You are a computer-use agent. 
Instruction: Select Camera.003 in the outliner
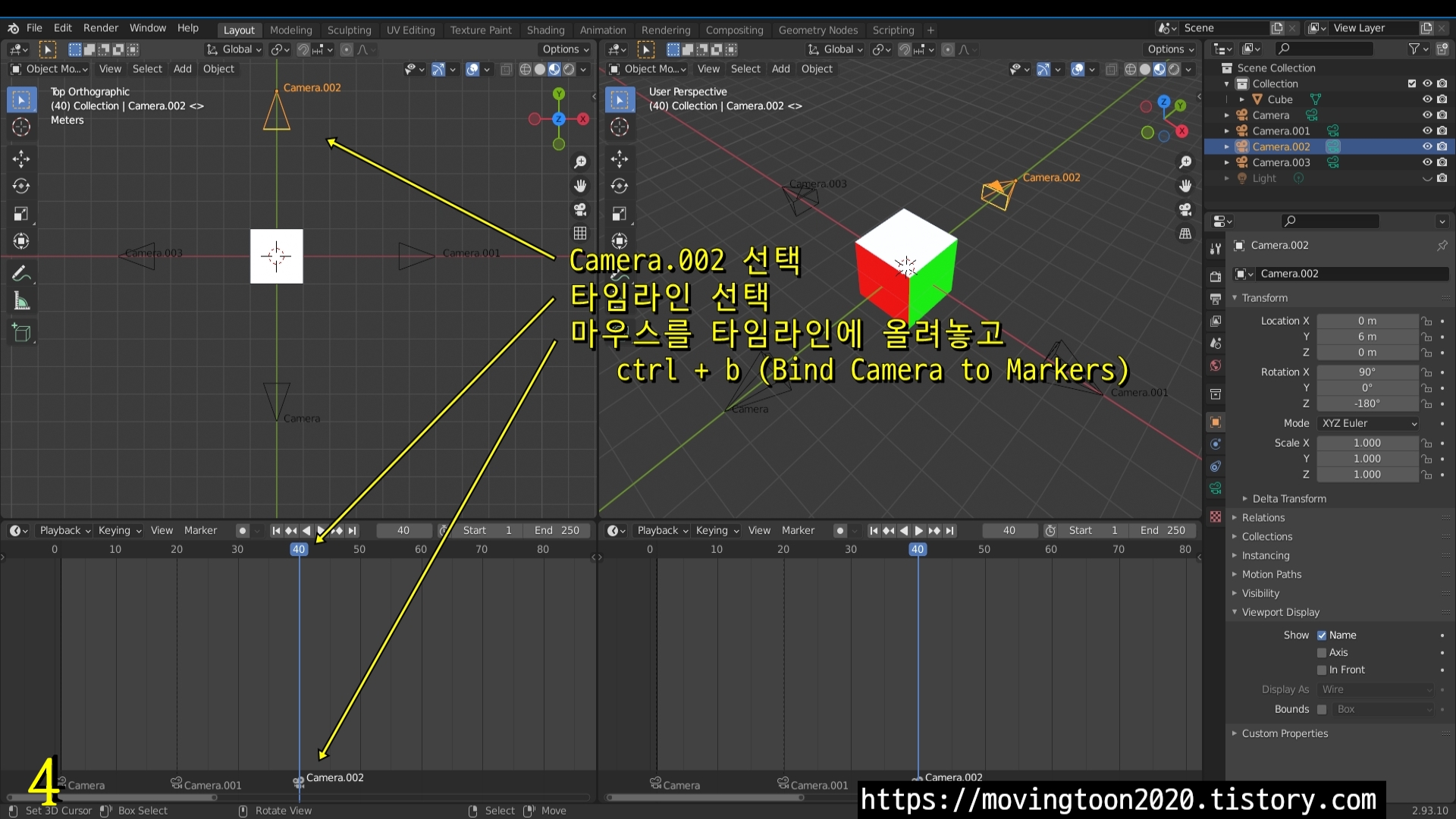(x=1281, y=162)
